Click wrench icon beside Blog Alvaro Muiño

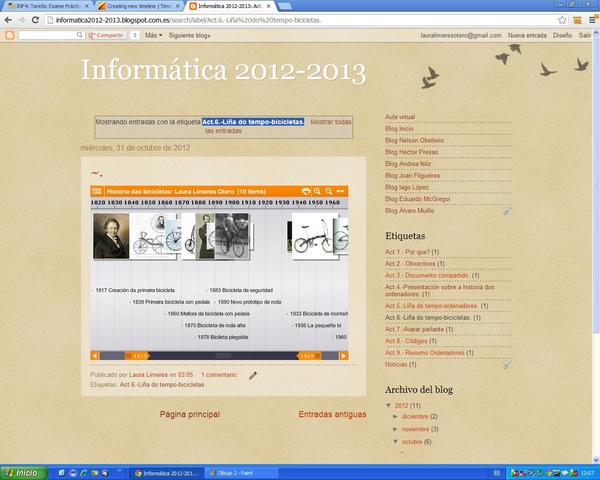pyautogui.click(x=507, y=211)
